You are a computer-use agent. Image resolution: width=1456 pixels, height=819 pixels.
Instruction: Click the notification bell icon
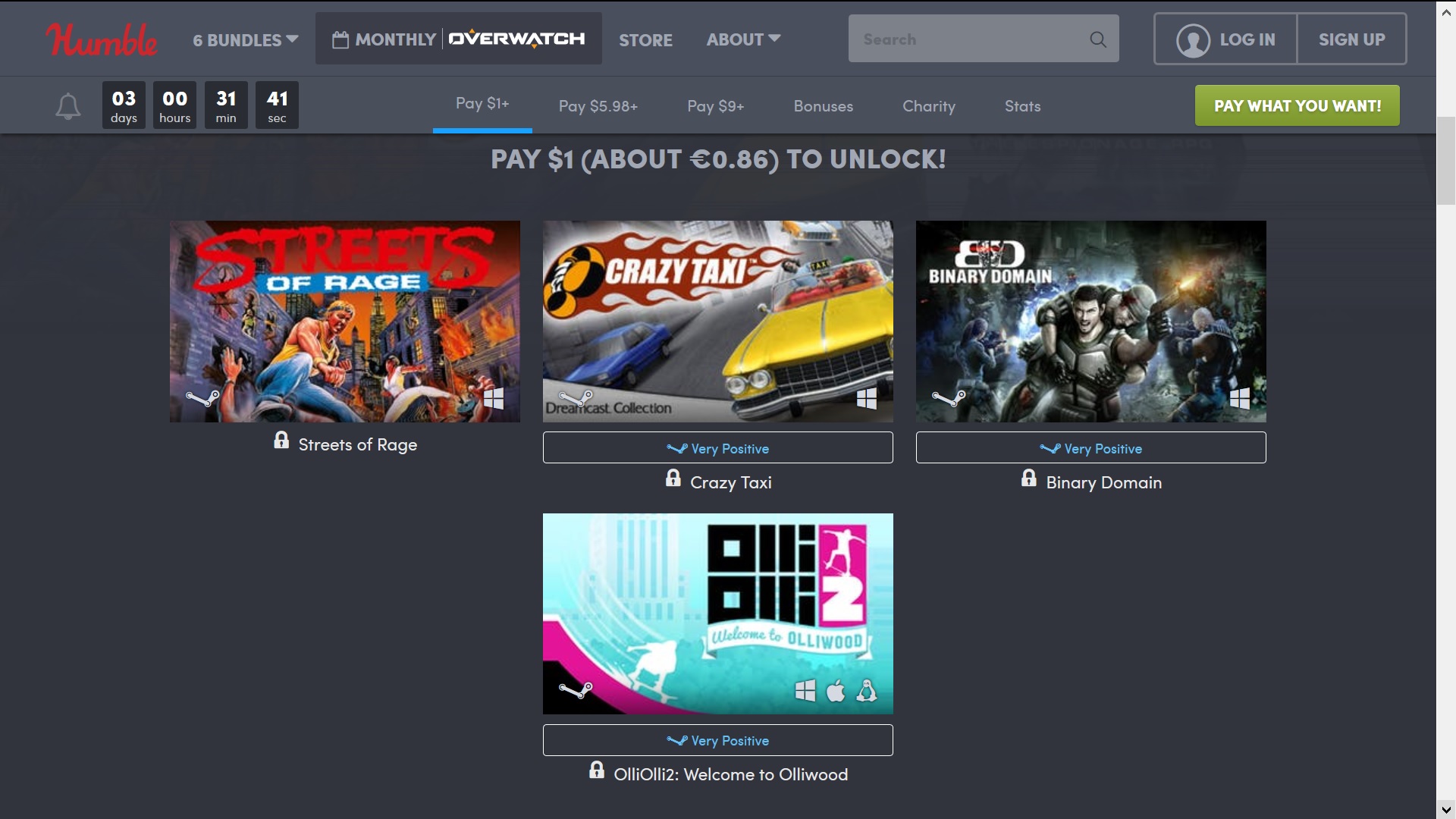tap(68, 106)
